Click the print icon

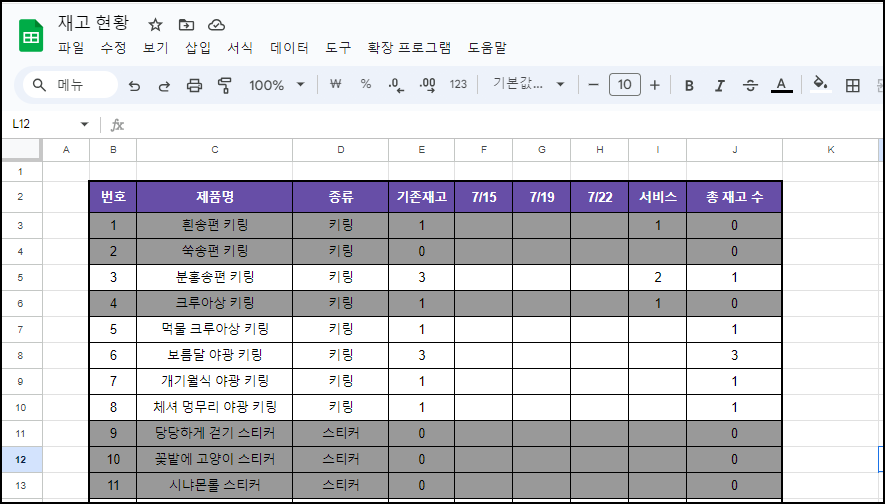194,85
